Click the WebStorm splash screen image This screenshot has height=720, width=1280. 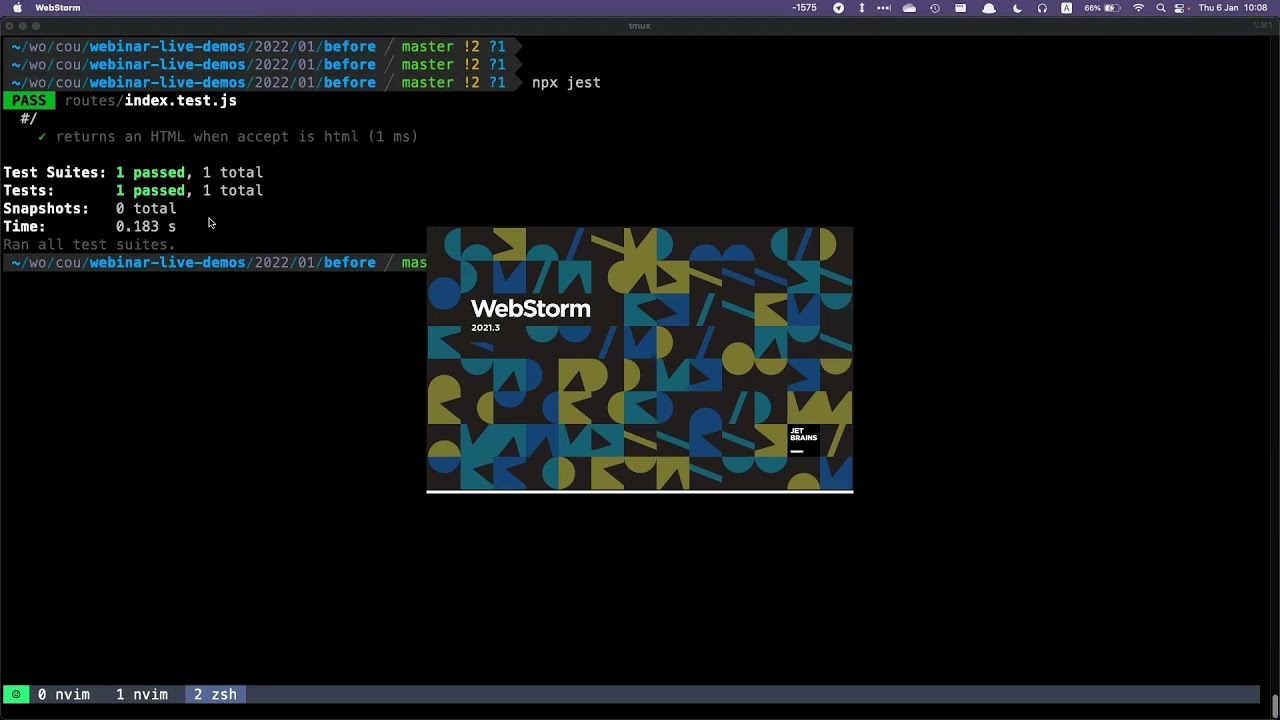(640, 360)
